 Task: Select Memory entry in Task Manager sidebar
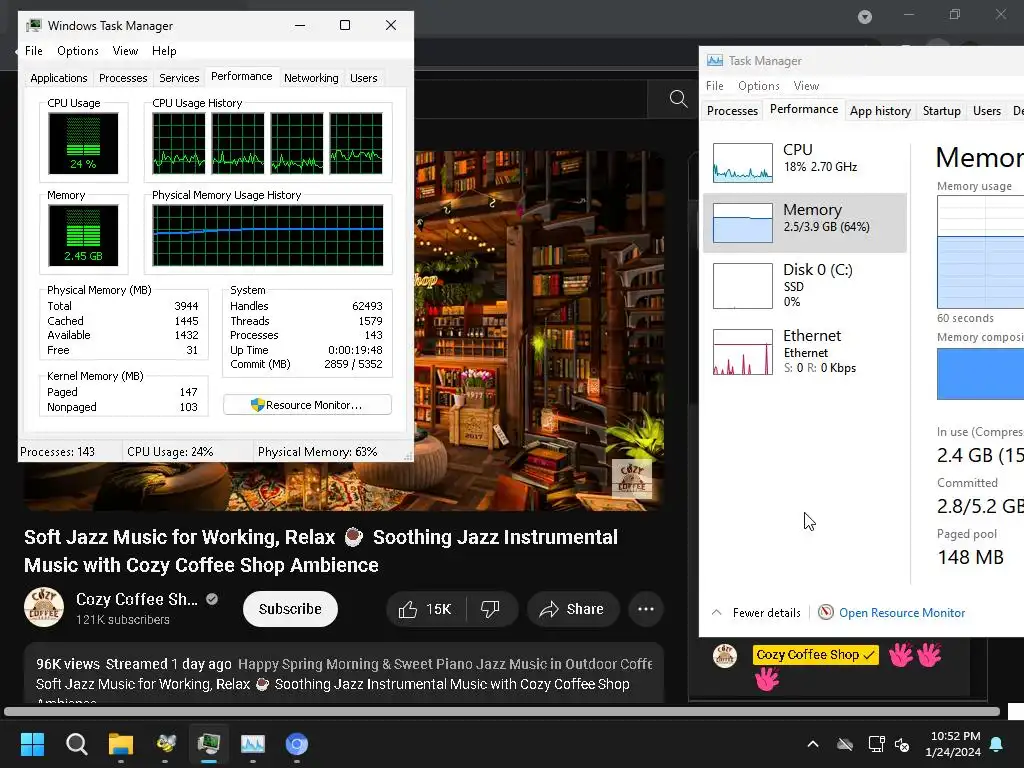tap(805, 222)
